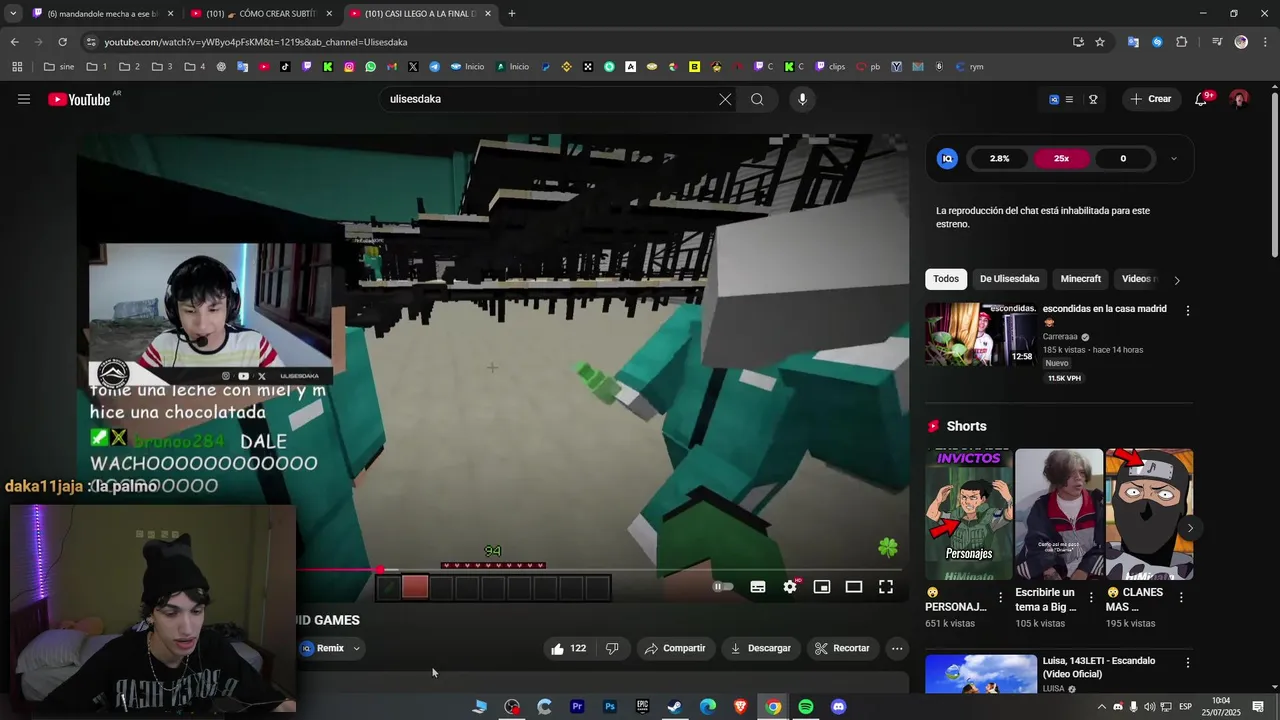The width and height of the screenshot is (1280, 720).
Task: Expand the stats widget dropdown arrow
Action: (1173, 158)
